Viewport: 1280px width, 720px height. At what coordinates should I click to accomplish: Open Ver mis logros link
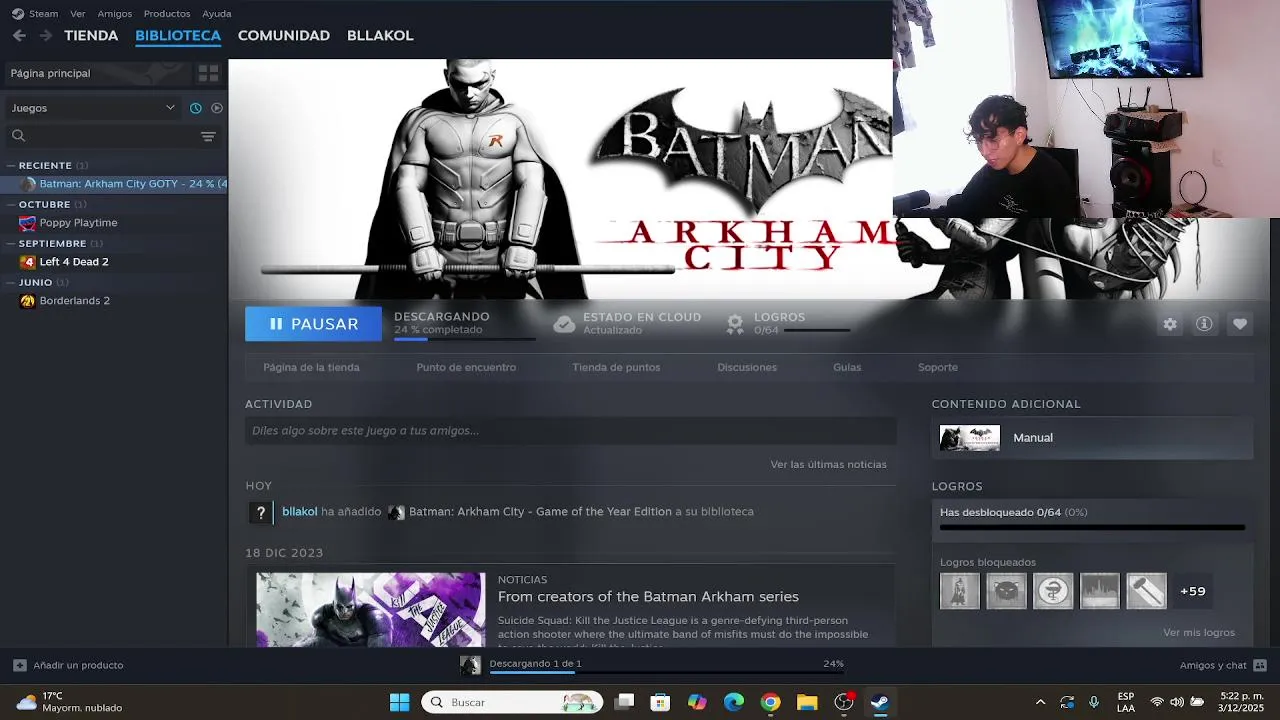pyautogui.click(x=1199, y=632)
